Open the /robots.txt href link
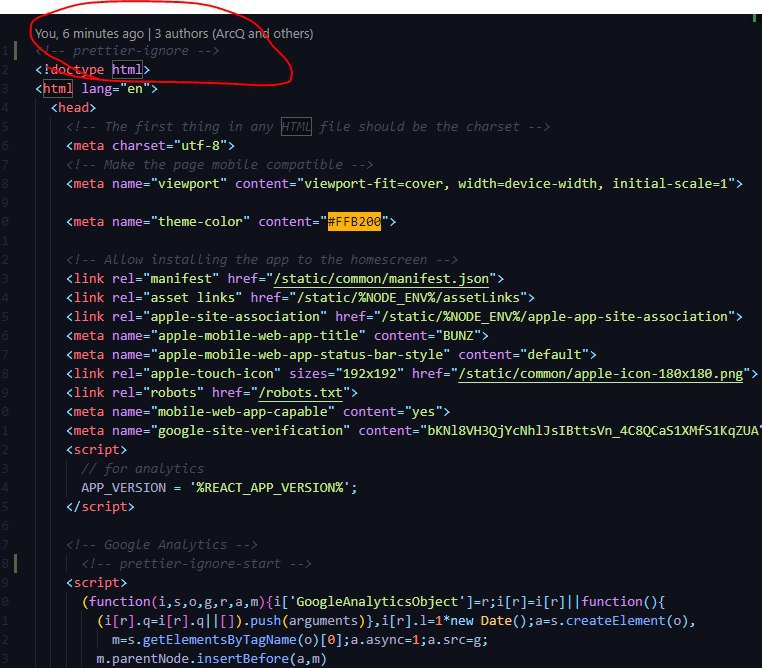762x668 pixels. (x=300, y=393)
